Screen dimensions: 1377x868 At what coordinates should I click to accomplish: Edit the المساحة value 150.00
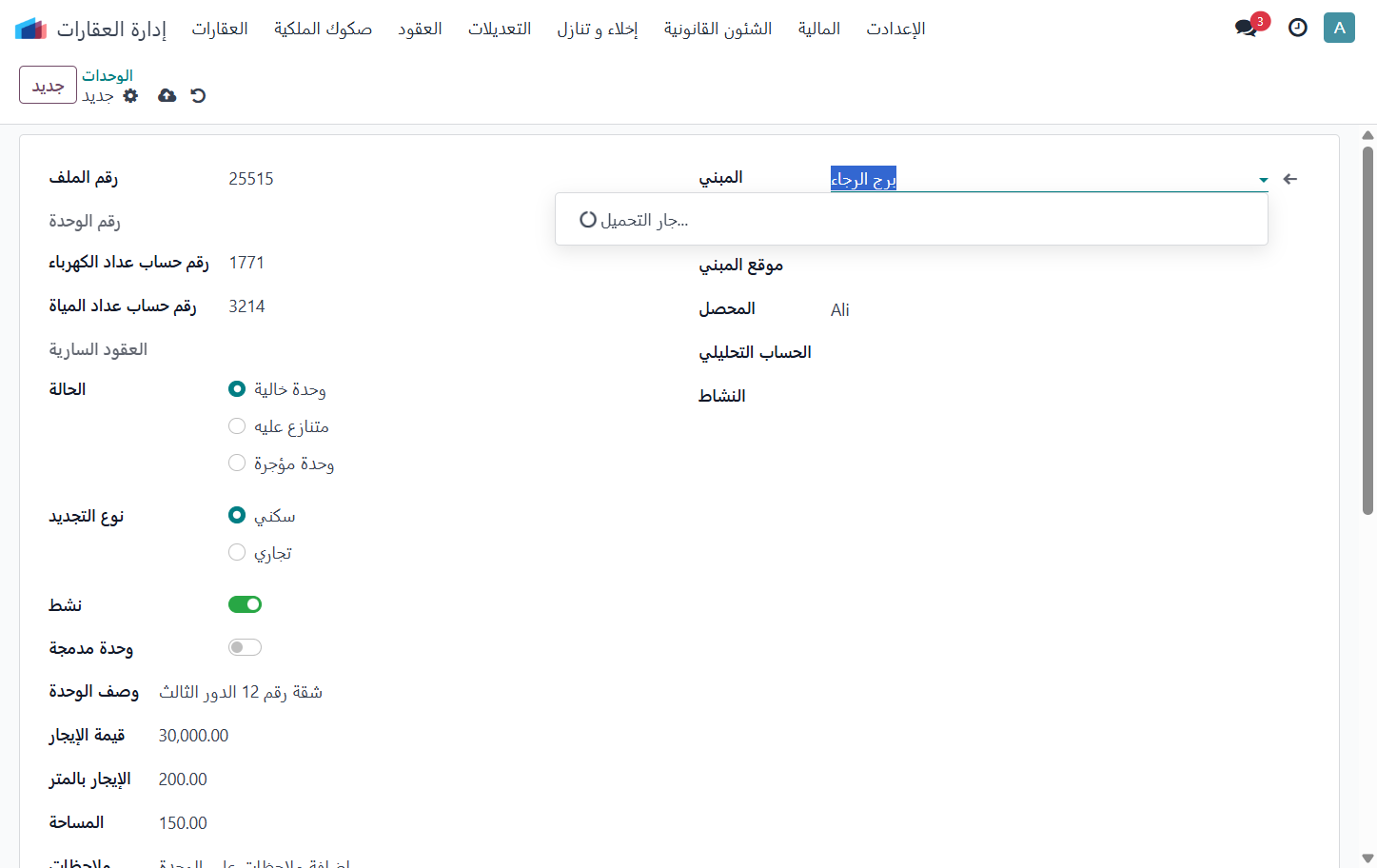[x=183, y=823]
